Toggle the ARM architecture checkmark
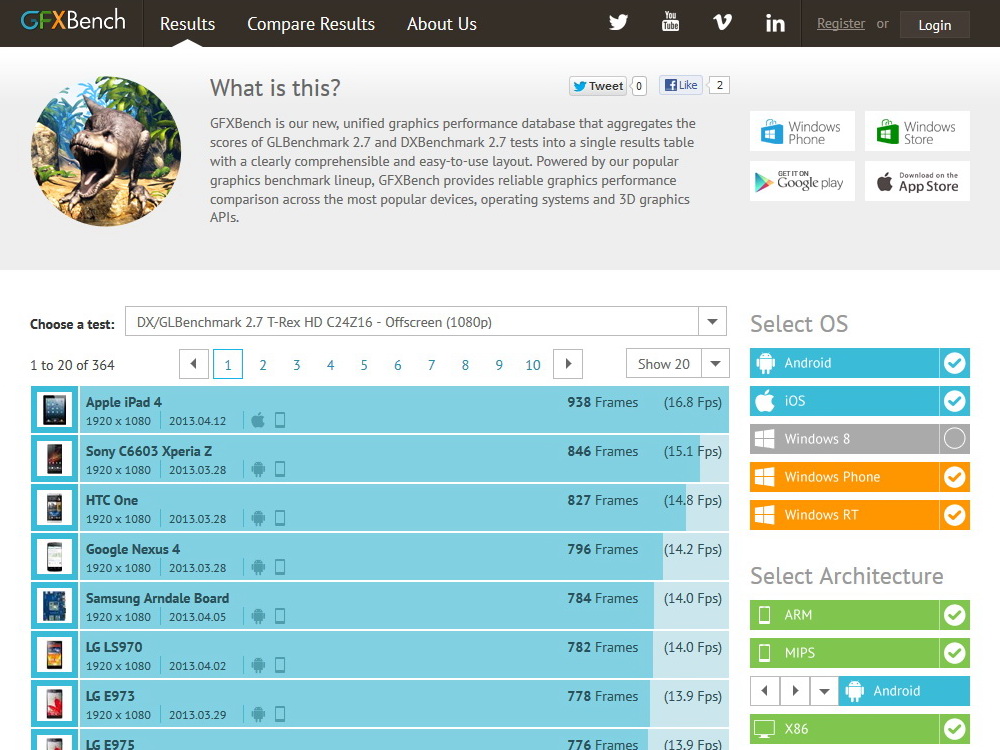1000x750 pixels. pyautogui.click(x=954, y=615)
